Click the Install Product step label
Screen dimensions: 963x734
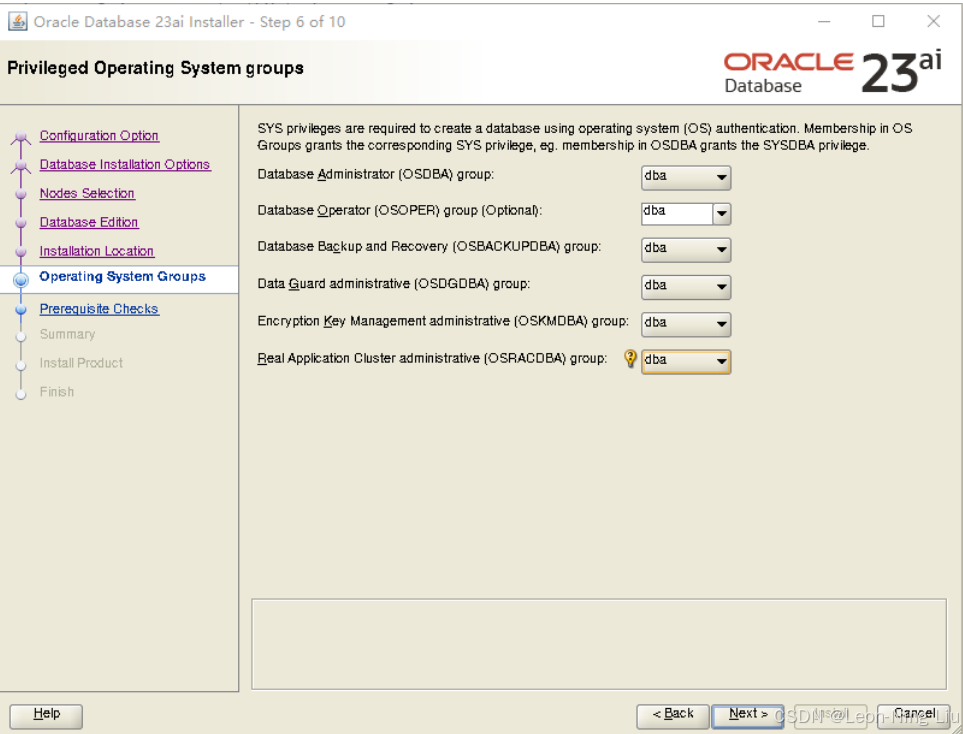[81, 363]
